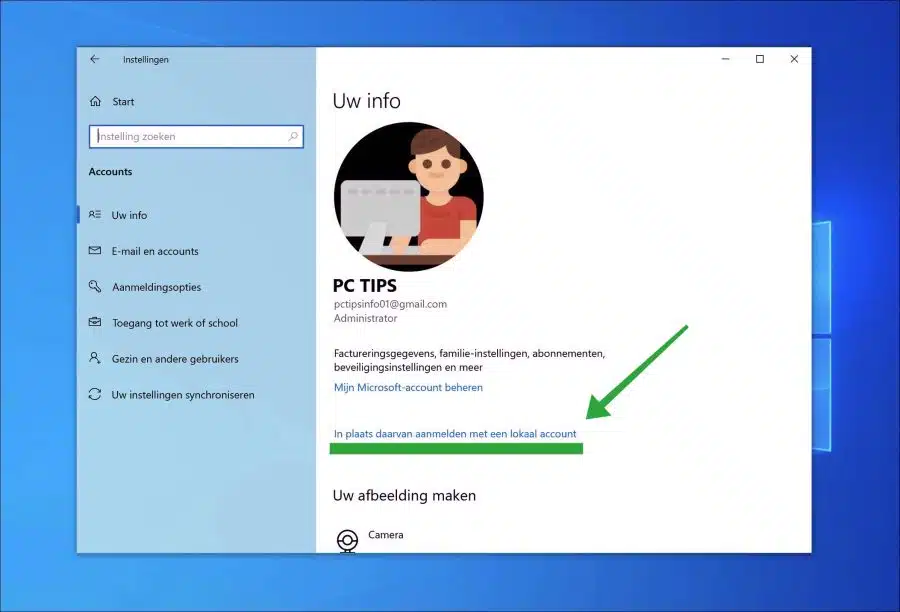This screenshot has height=612, width=900.
Task: Open Start home icon in sidebar
Action: pos(95,102)
